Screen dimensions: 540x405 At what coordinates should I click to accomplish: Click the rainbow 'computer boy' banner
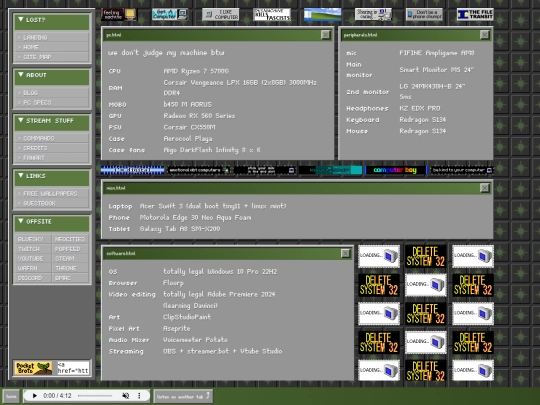[395, 170]
